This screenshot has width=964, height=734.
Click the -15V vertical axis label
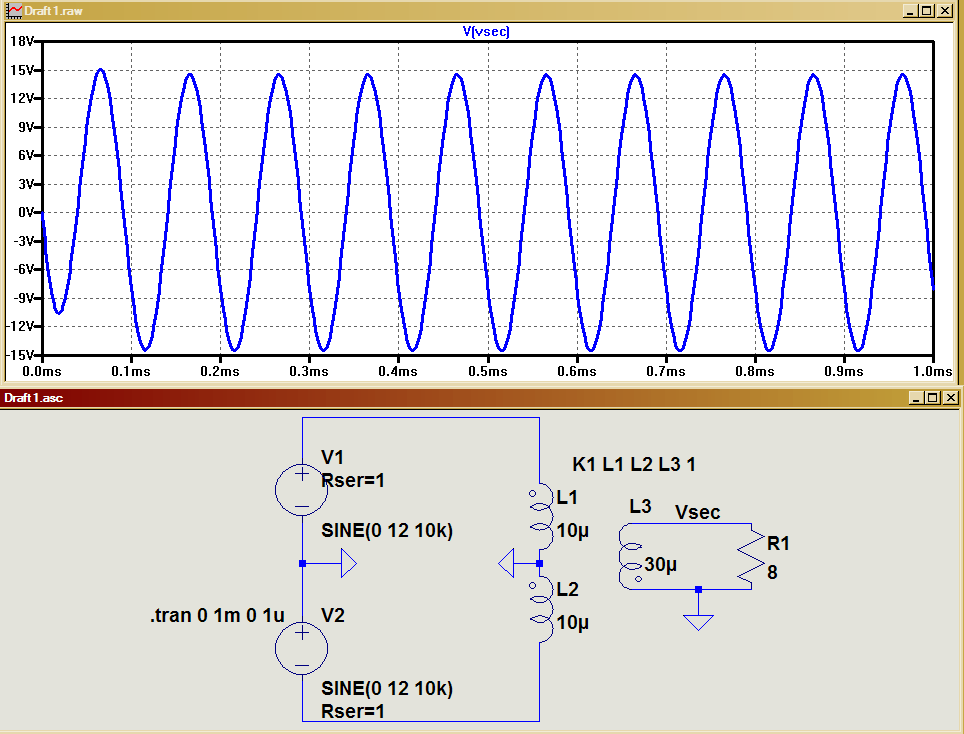click(20, 355)
